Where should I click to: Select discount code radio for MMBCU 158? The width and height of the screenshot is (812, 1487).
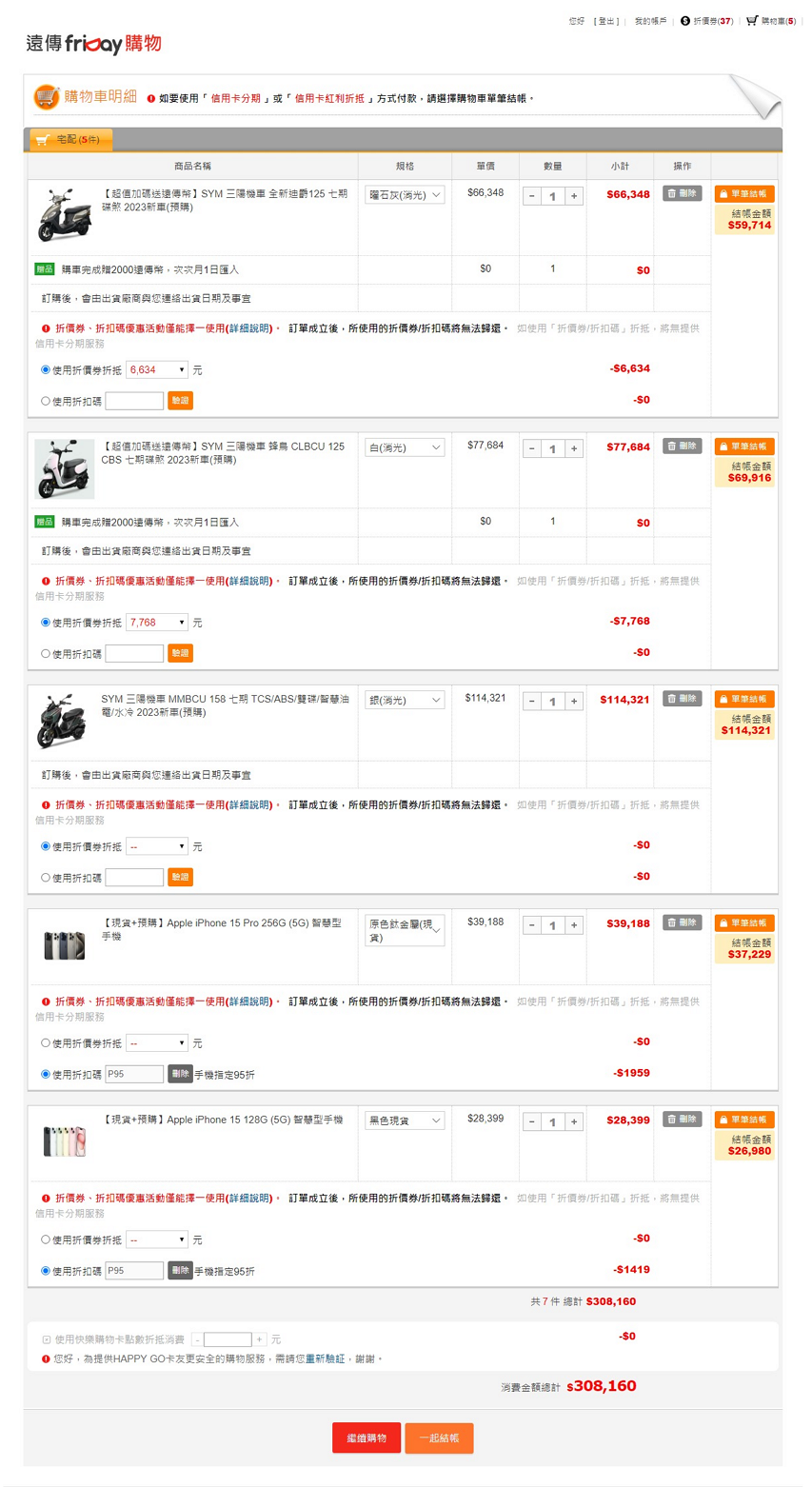tap(45, 878)
